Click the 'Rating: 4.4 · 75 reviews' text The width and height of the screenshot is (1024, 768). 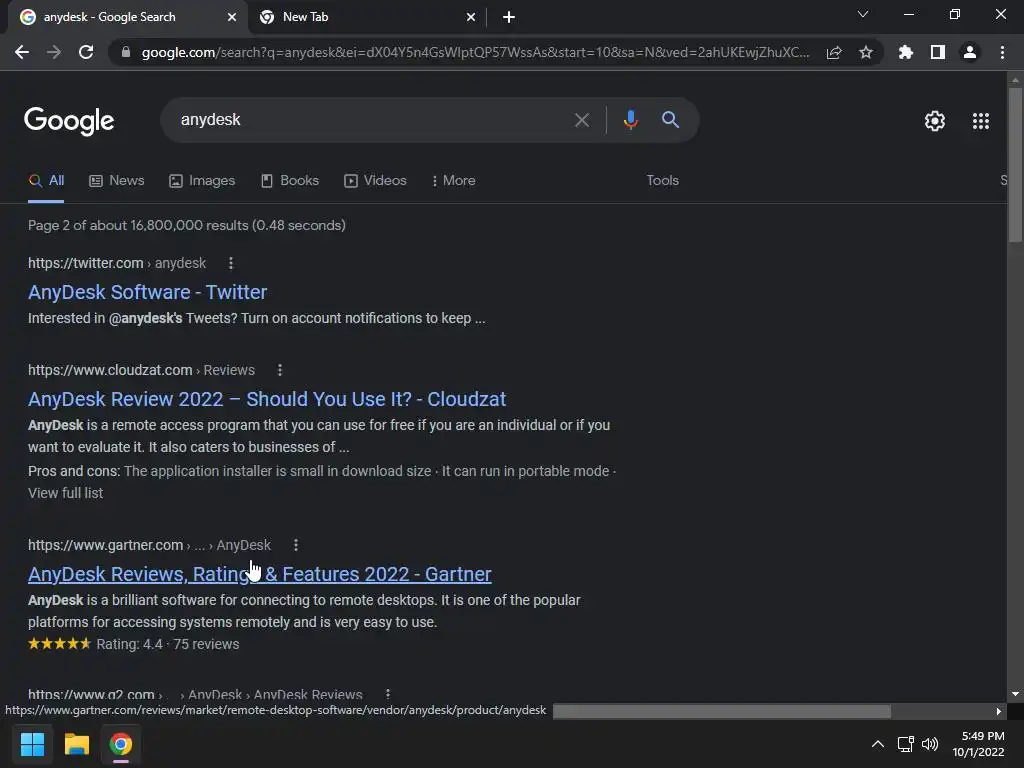point(168,645)
